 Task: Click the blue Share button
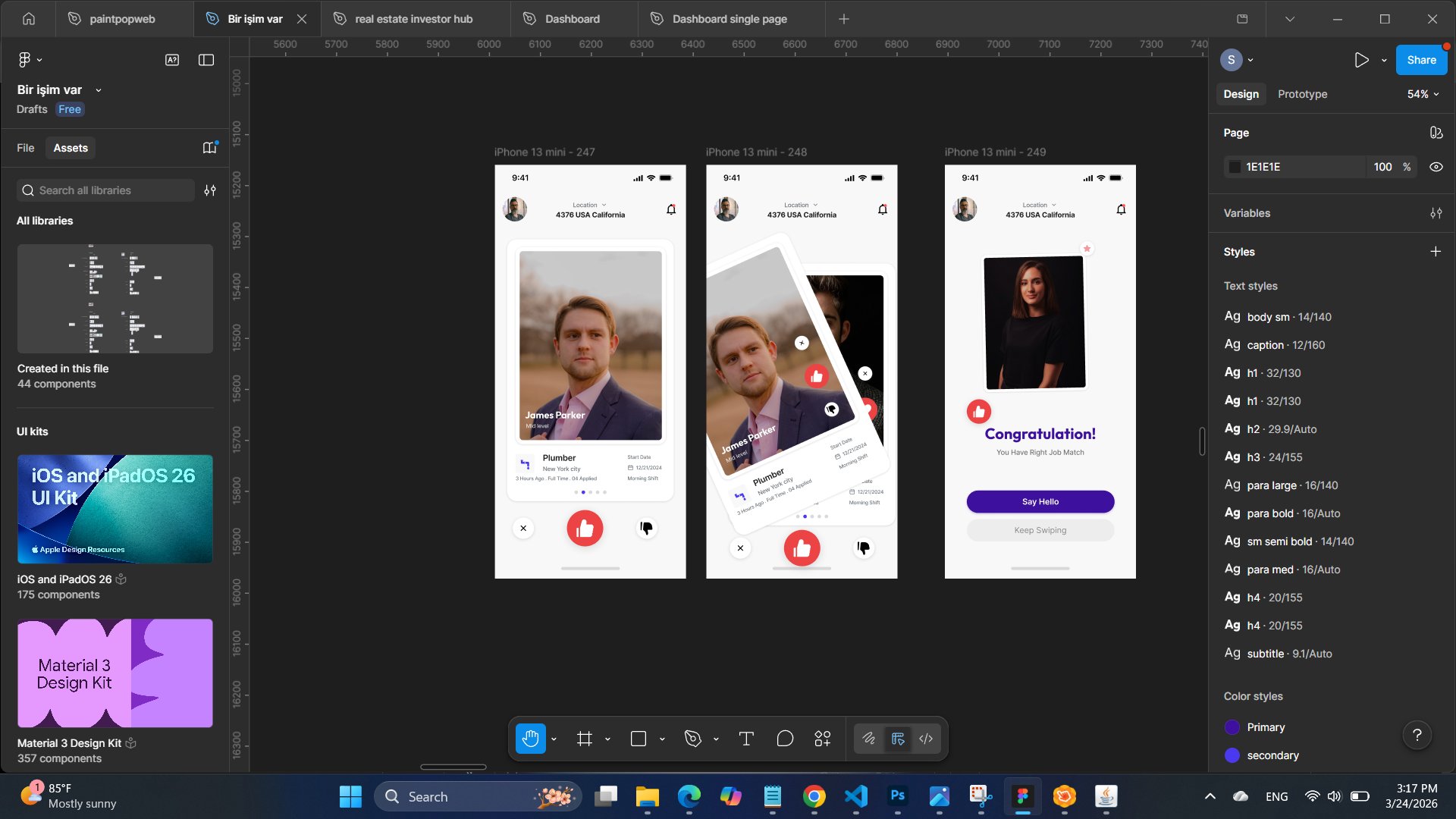pyautogui.click(x=1421, y=60)
